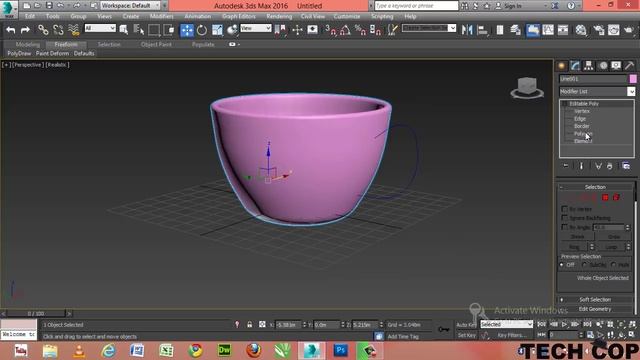Viewport: 640px width, 360px height.
Task: Activate the Select and Rotate tool
Action: pyautogui.click(x=202, y=30)
